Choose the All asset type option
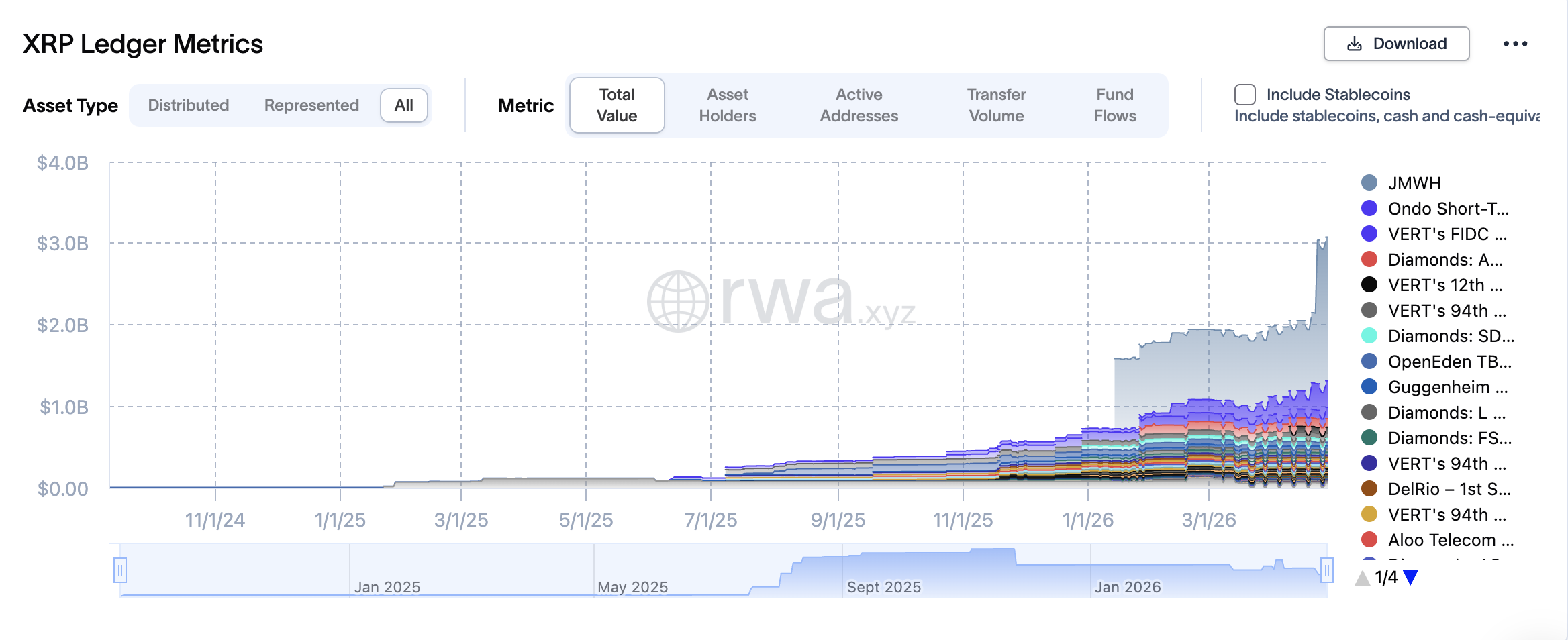The width and height of the screenshot is (1568, 640). [404, 105]
